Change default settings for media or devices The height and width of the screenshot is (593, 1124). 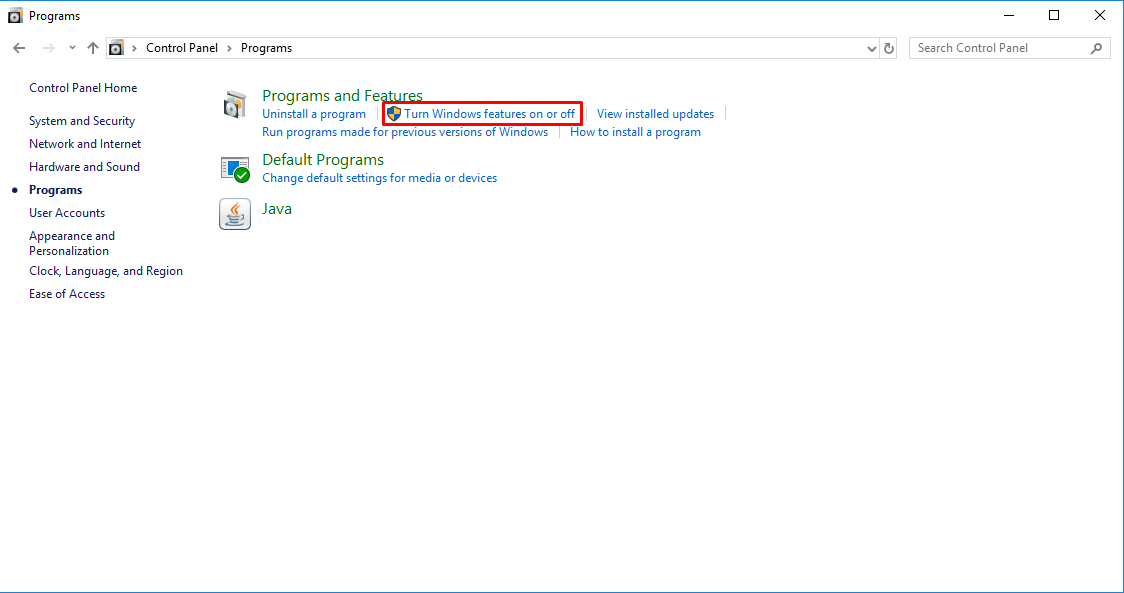[379, 178]
